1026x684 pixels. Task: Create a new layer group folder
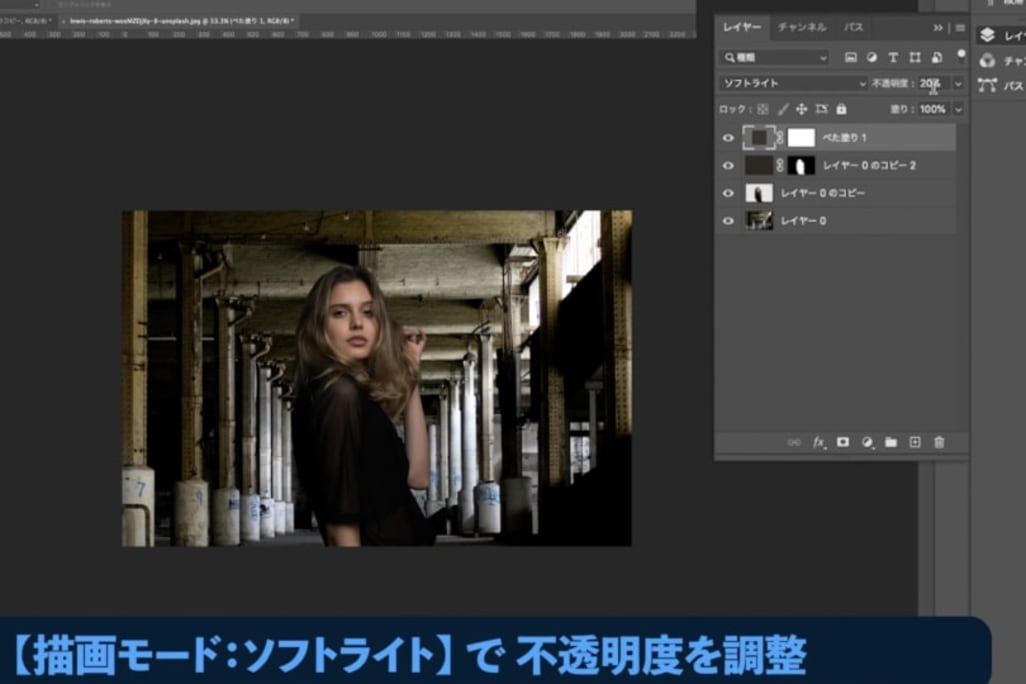(890, 442)
